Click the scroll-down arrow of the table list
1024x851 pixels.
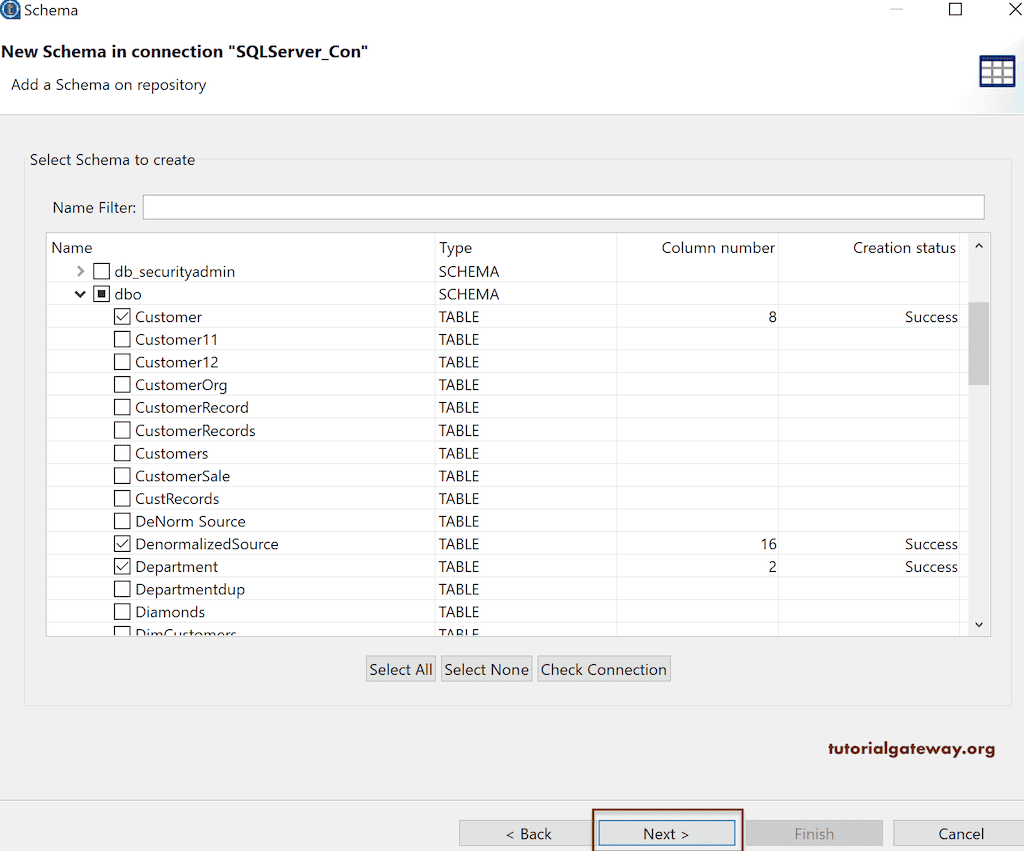click(x=978, y=622)
